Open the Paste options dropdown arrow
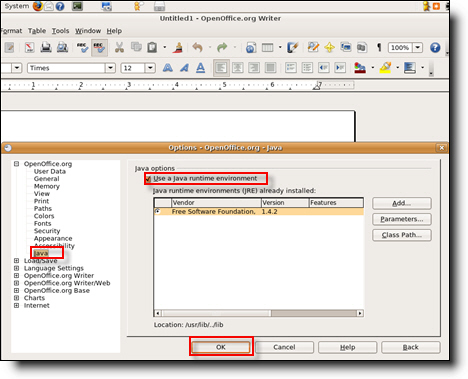Image resolution: width=468 pixels, height=379 pixels. click(x=165, y=48)
